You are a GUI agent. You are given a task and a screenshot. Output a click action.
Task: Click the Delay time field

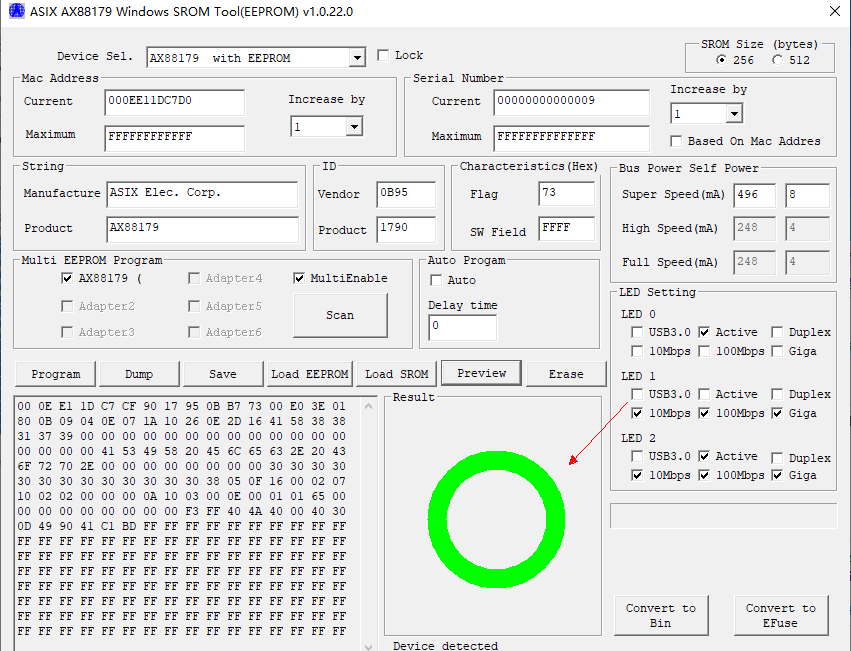click(462, 328)
